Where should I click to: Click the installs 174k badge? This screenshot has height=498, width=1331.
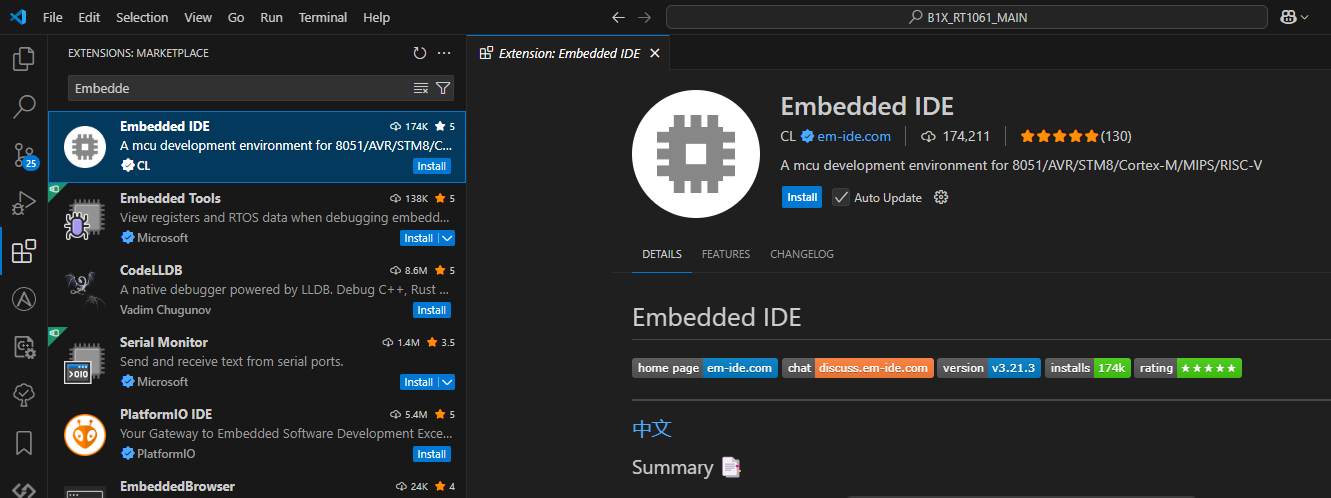coord(1088,368)
